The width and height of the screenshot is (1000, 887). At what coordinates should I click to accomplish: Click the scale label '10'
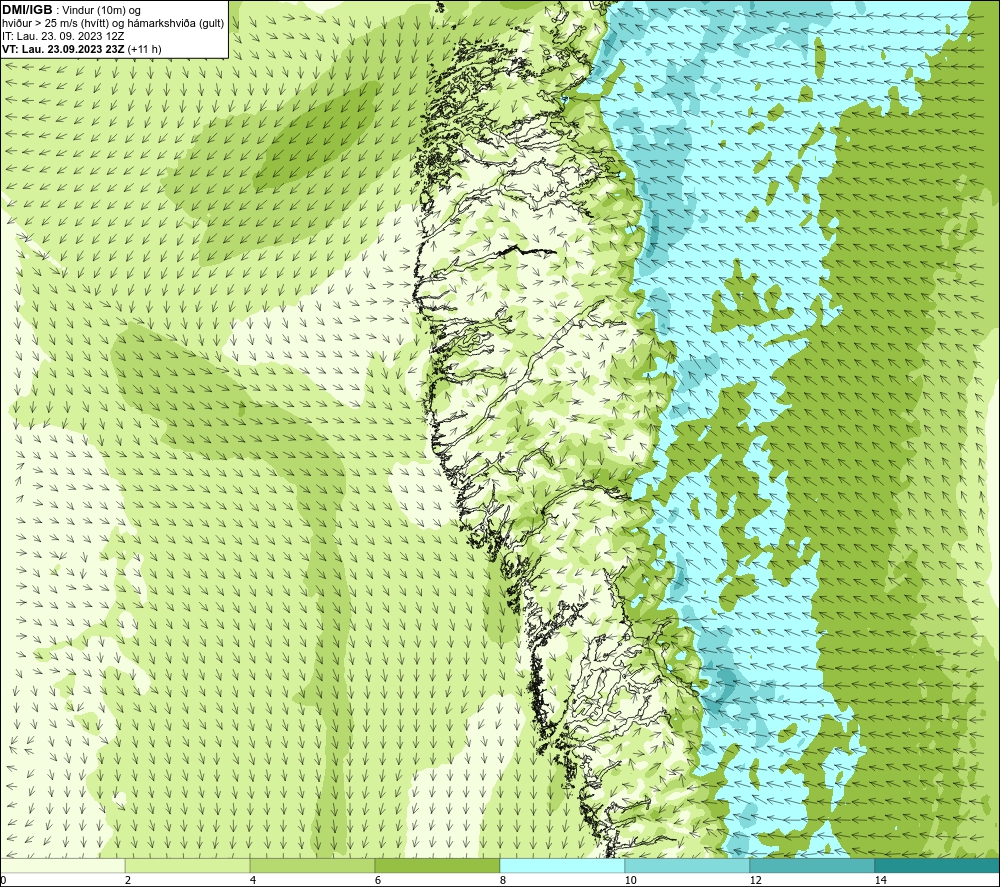[x=631, y=880]
